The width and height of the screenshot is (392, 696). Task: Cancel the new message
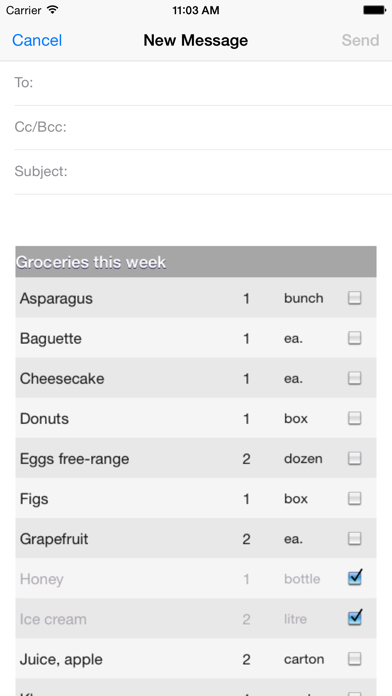tap(37, 40)
